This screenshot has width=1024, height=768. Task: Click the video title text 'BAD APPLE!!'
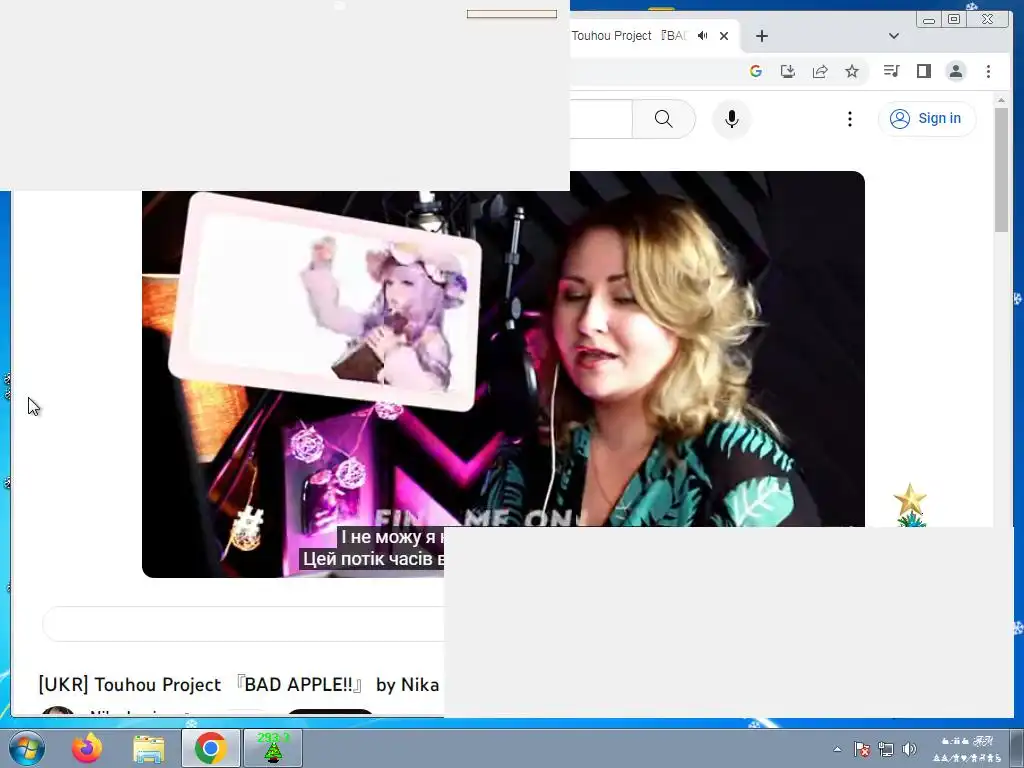[x=298, y=684]
